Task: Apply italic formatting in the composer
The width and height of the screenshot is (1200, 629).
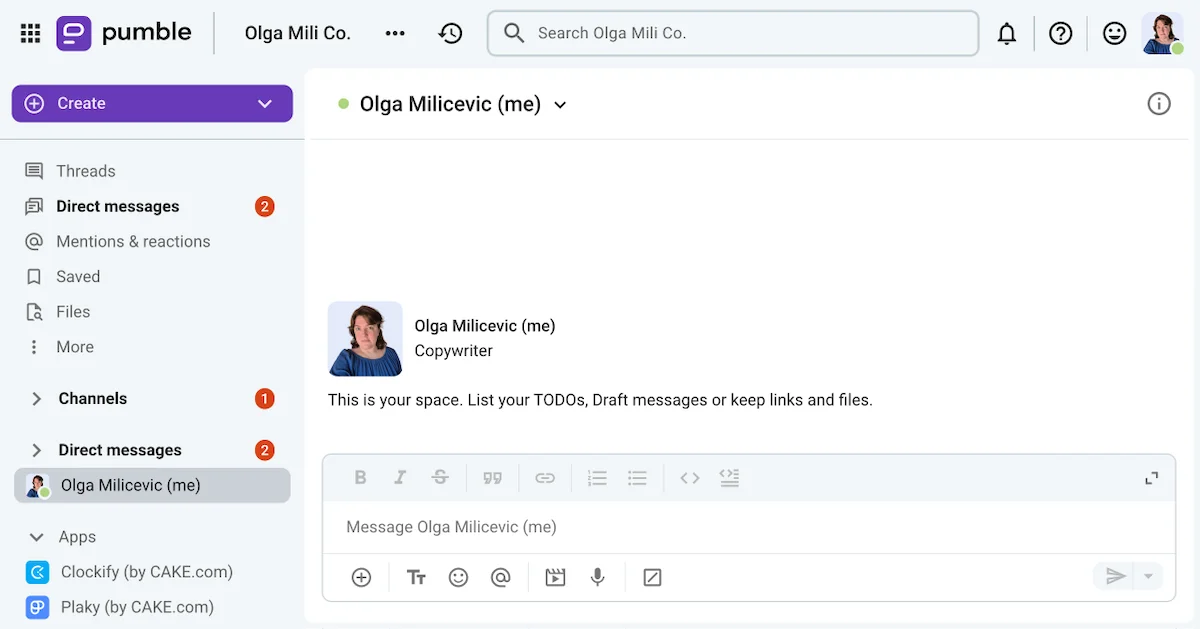Action: [x=400, y=477]
